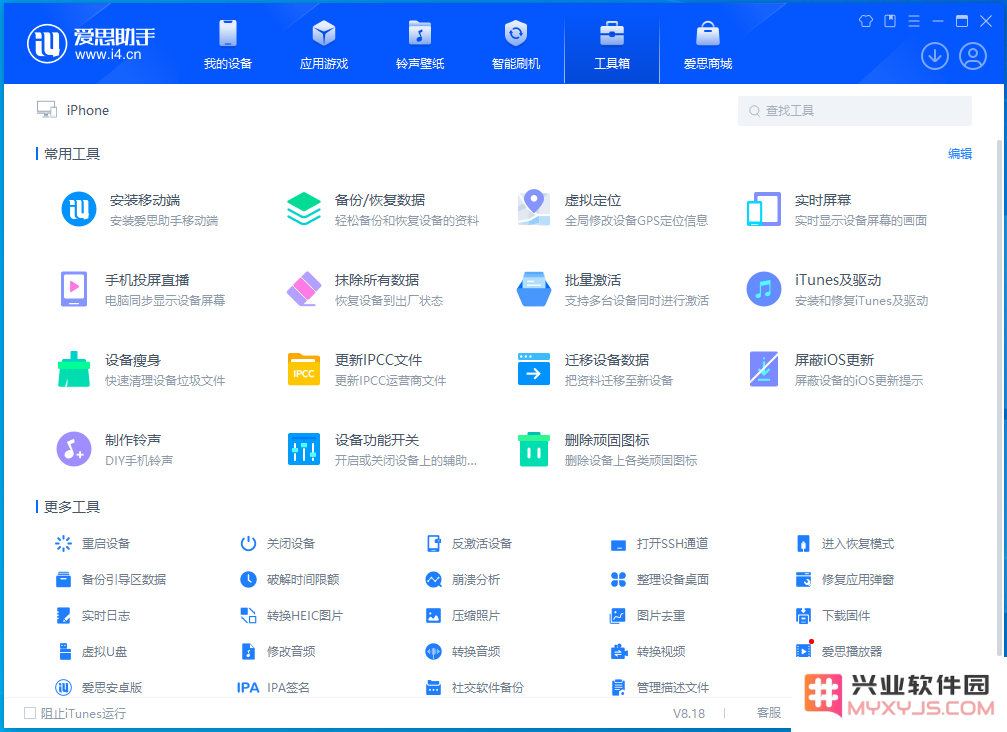
Task: Switch to the 我的设备 tab
Action: (228, 45)
